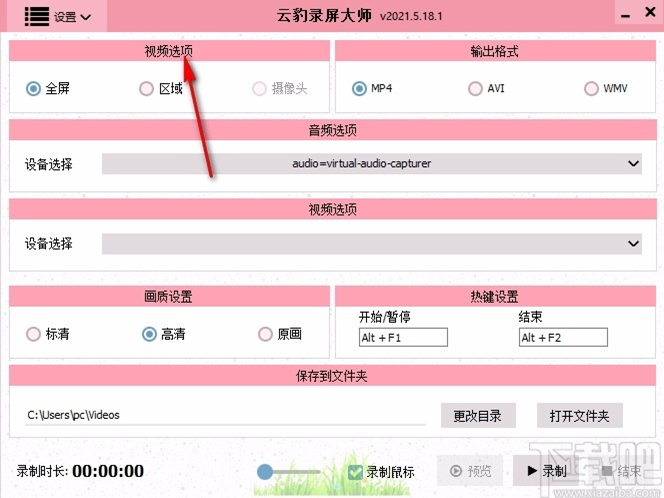Click the 录制时长 00:00:00 timer text
The image size is (664, 498).
[80, 471]
